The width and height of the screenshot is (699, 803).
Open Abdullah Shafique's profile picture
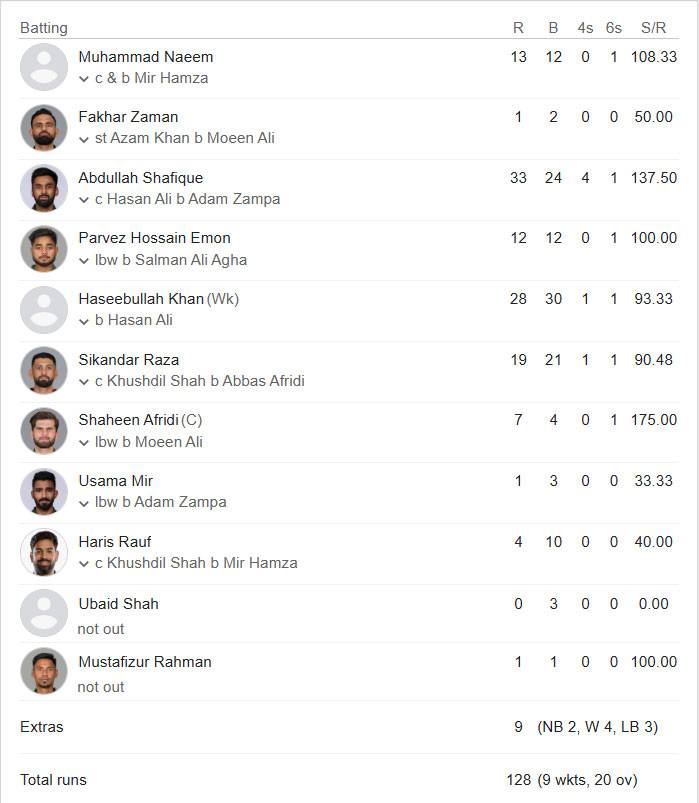point(44,188)
